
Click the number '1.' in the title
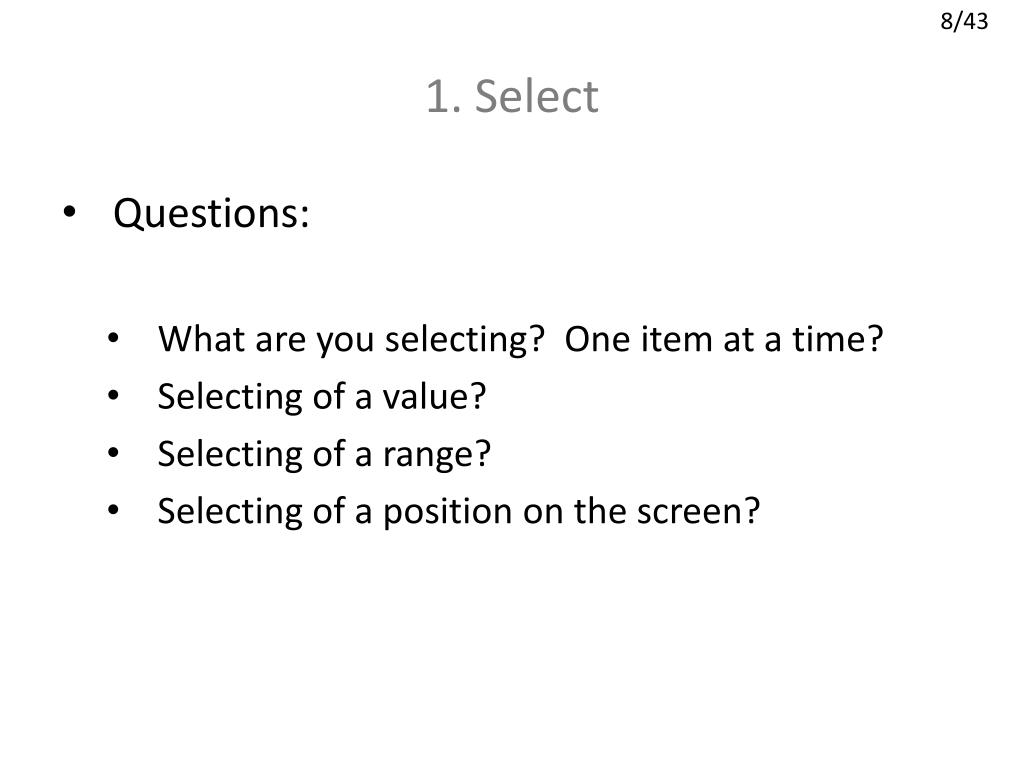click(x=444, y=96)
